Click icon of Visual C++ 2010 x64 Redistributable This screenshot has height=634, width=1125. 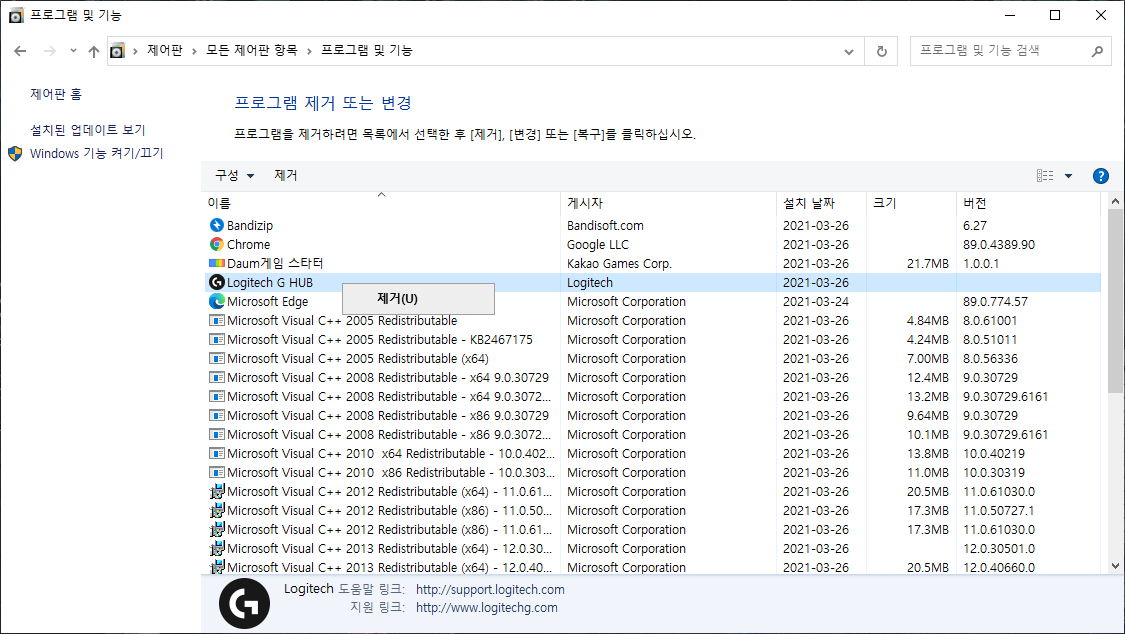coord(217,453)
